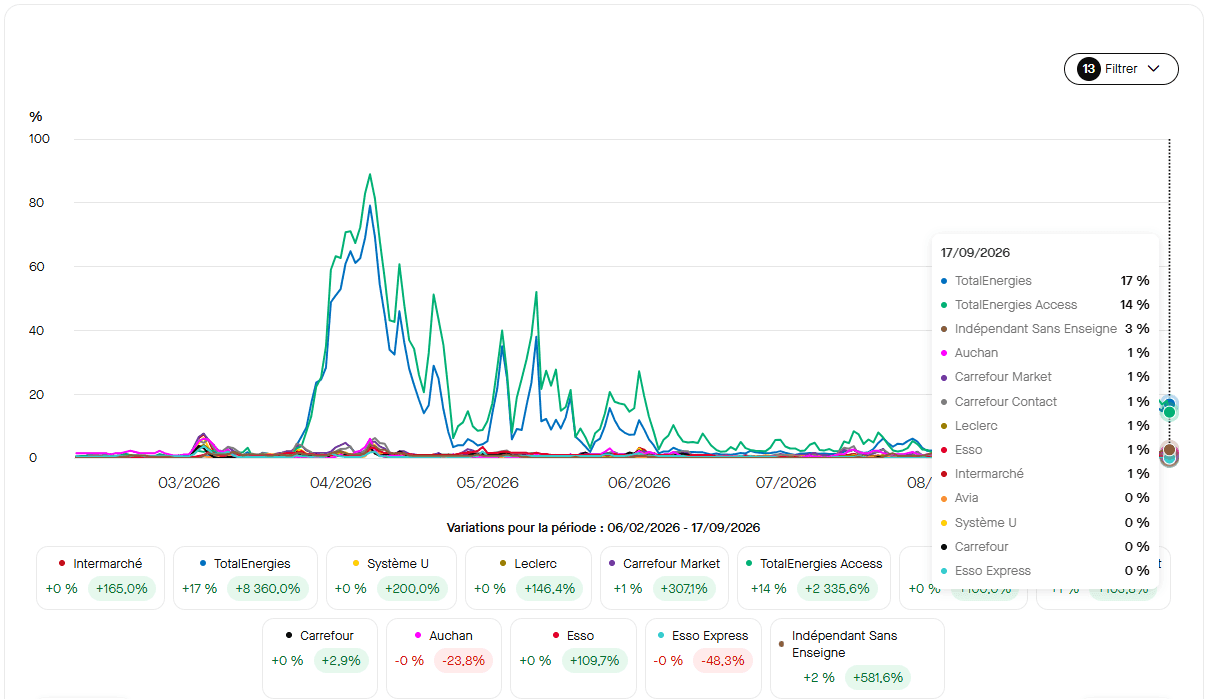Click the magenta Auchan card dot
The height and width of the screenshot is (699, 1207).
(419, 636)
